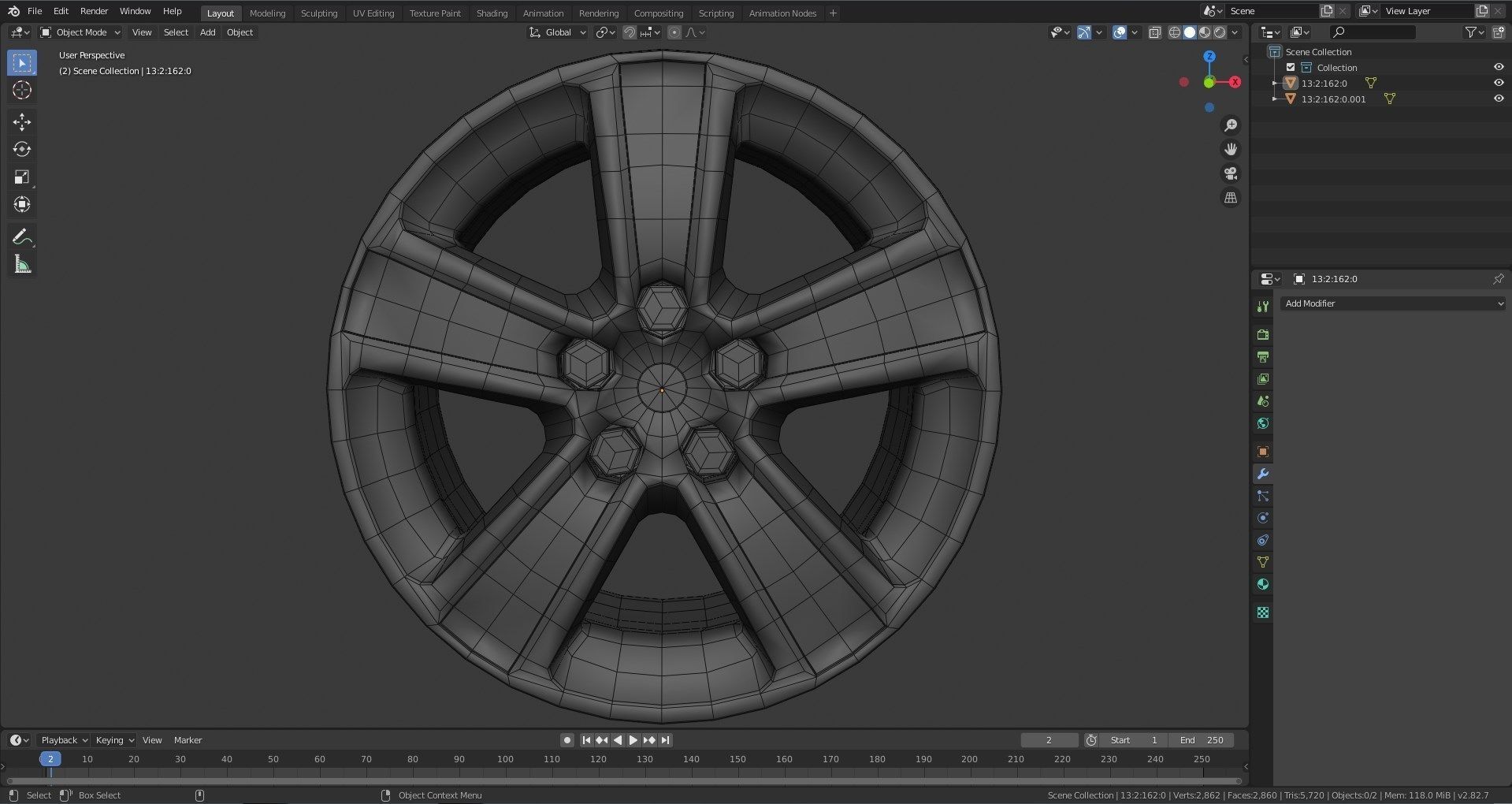
Task: Toggle snapping magnet icon
Action: (x=630, y=32)
